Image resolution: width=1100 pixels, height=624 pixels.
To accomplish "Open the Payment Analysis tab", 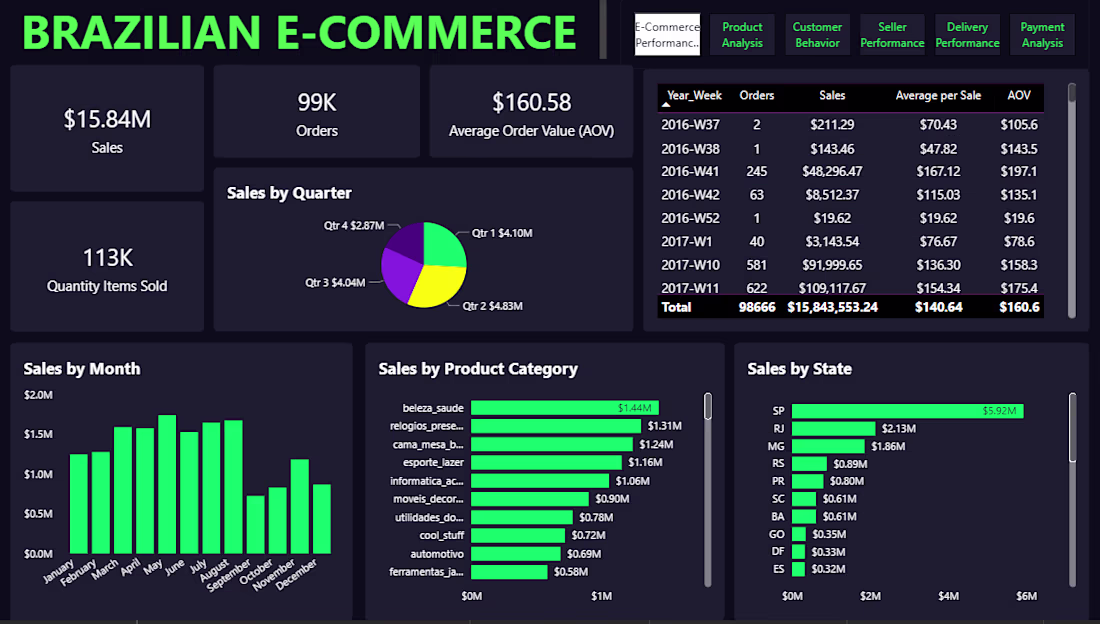I will pyautogui.click(x=1042, y=34).
